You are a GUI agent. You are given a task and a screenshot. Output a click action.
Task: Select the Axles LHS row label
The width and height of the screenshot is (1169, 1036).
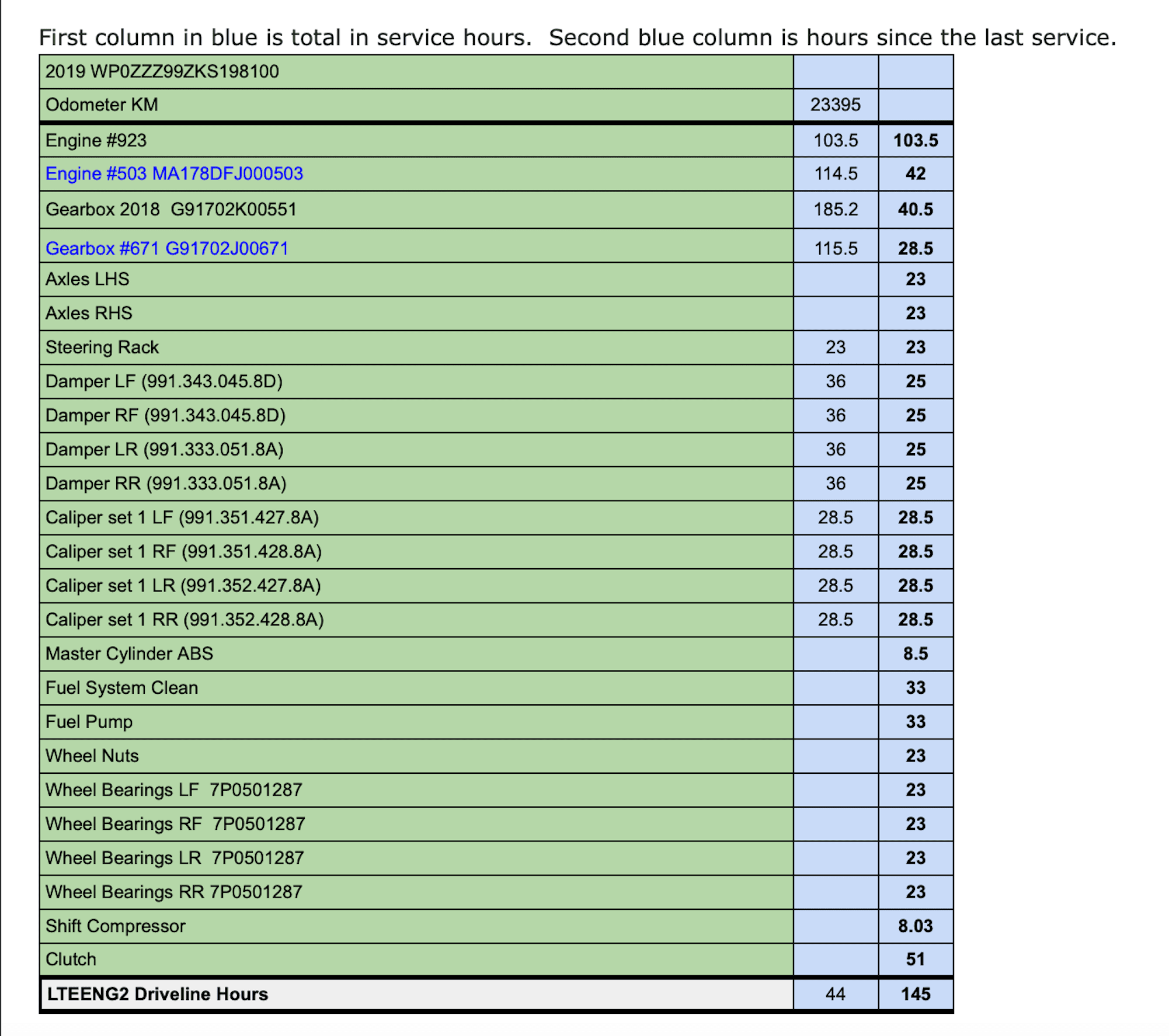point(88,279)
